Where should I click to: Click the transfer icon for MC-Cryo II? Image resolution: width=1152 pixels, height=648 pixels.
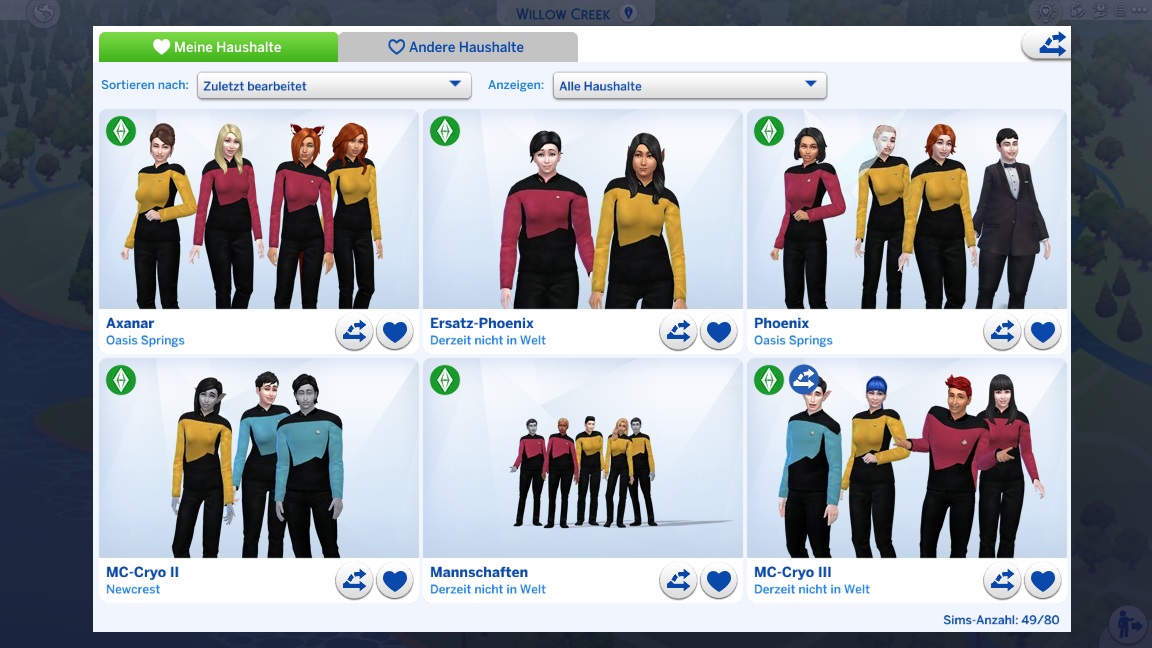point(354,581)
